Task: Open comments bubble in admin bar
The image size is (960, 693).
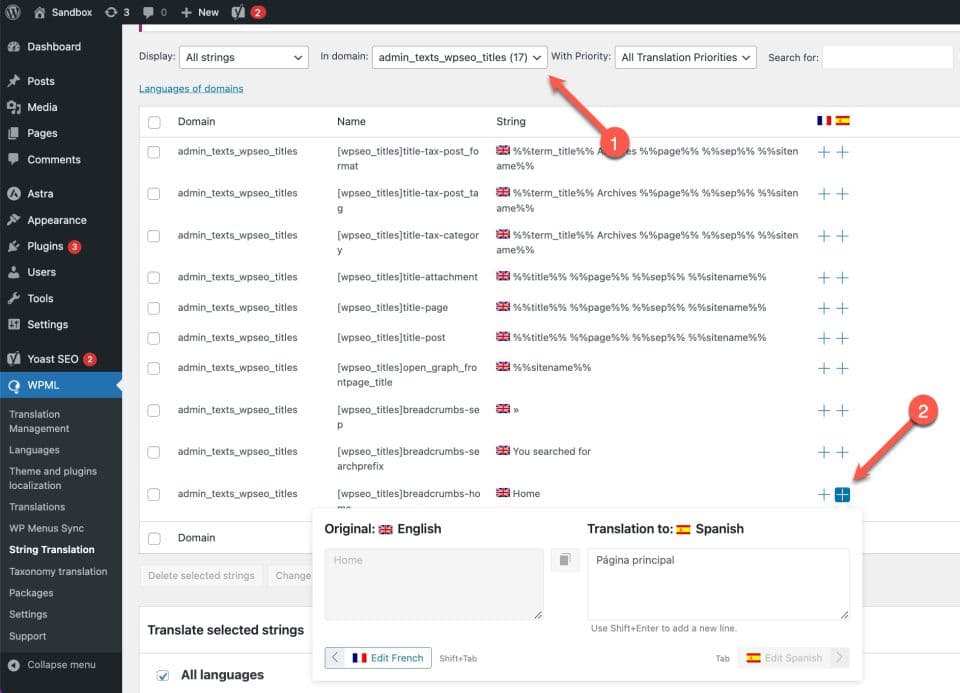Action: tap(148, 12)
